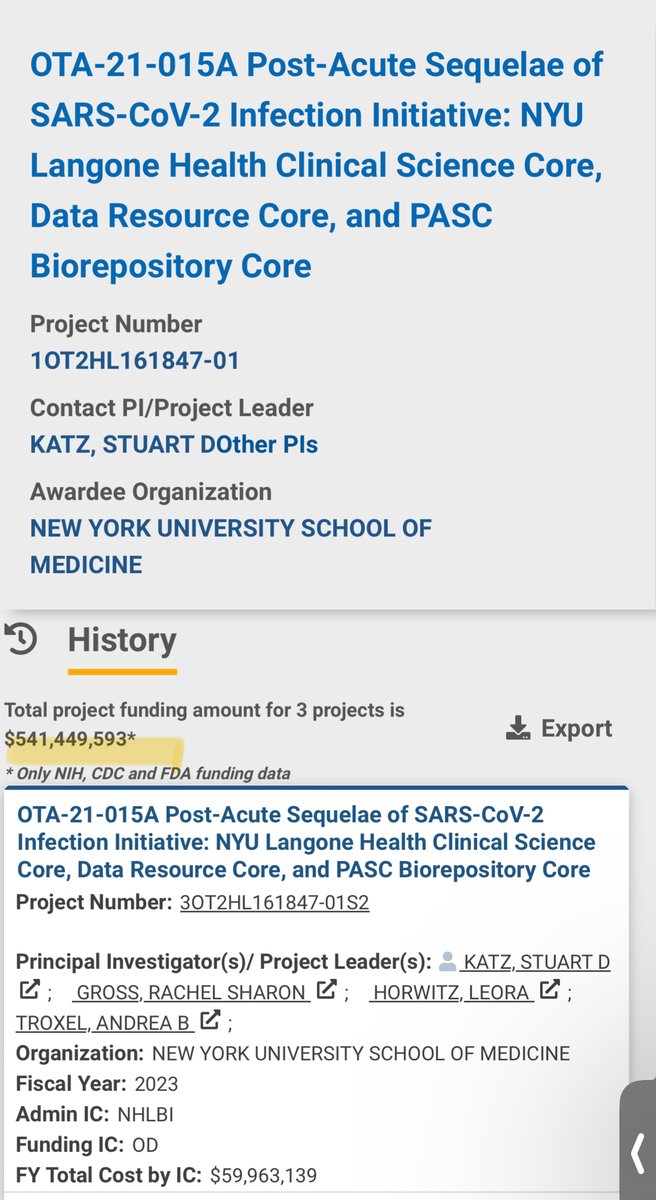Open the OTA-21-015A project title heading link
This screenshot has height=1200, width=656.
[x=316, y=165]
